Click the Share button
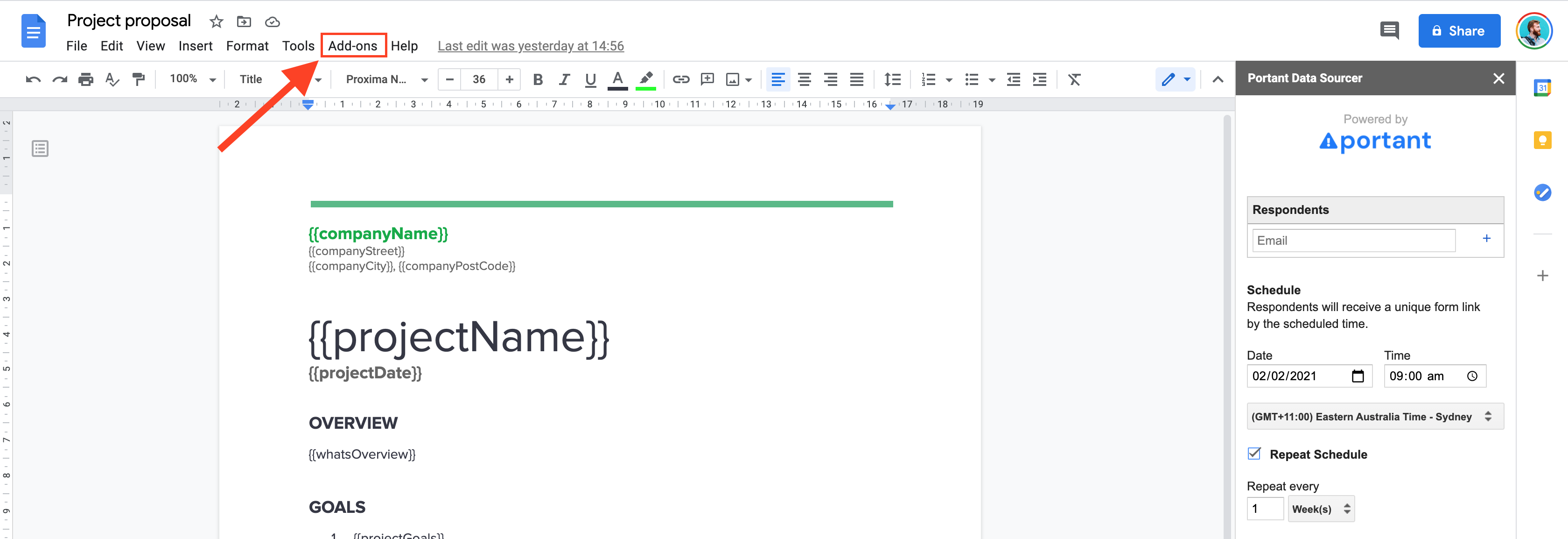Image resolution: width=1568 pixels, height=539 pixels. pos(1459,30)
